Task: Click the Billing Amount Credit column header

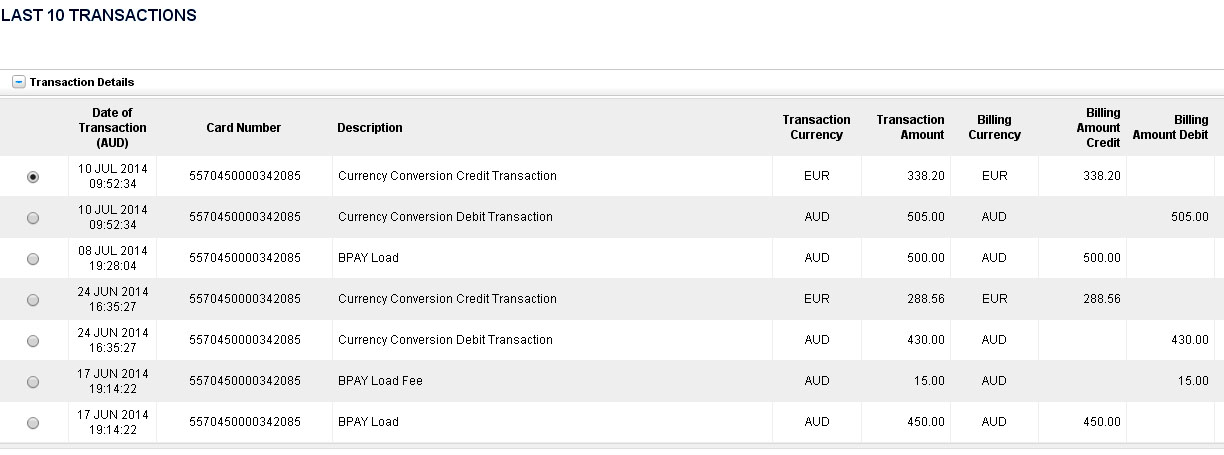Action: [x=1098, y=128]
